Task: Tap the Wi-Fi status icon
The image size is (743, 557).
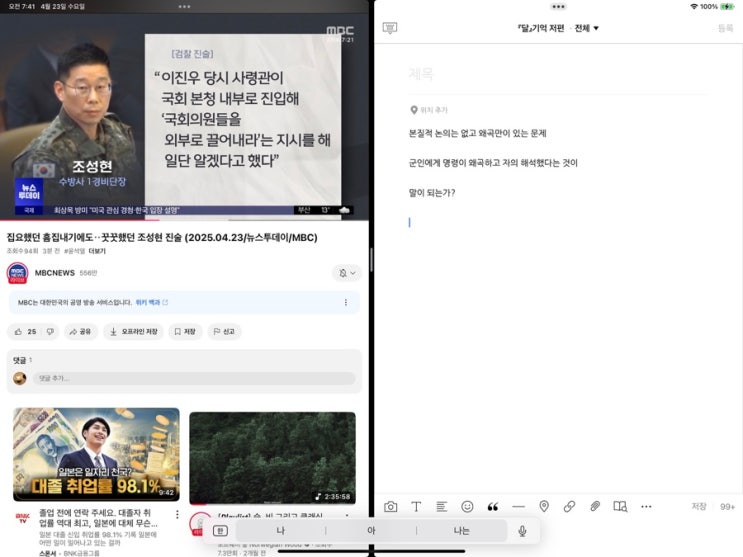Action: pyautogui.click(x=694, y=7)
